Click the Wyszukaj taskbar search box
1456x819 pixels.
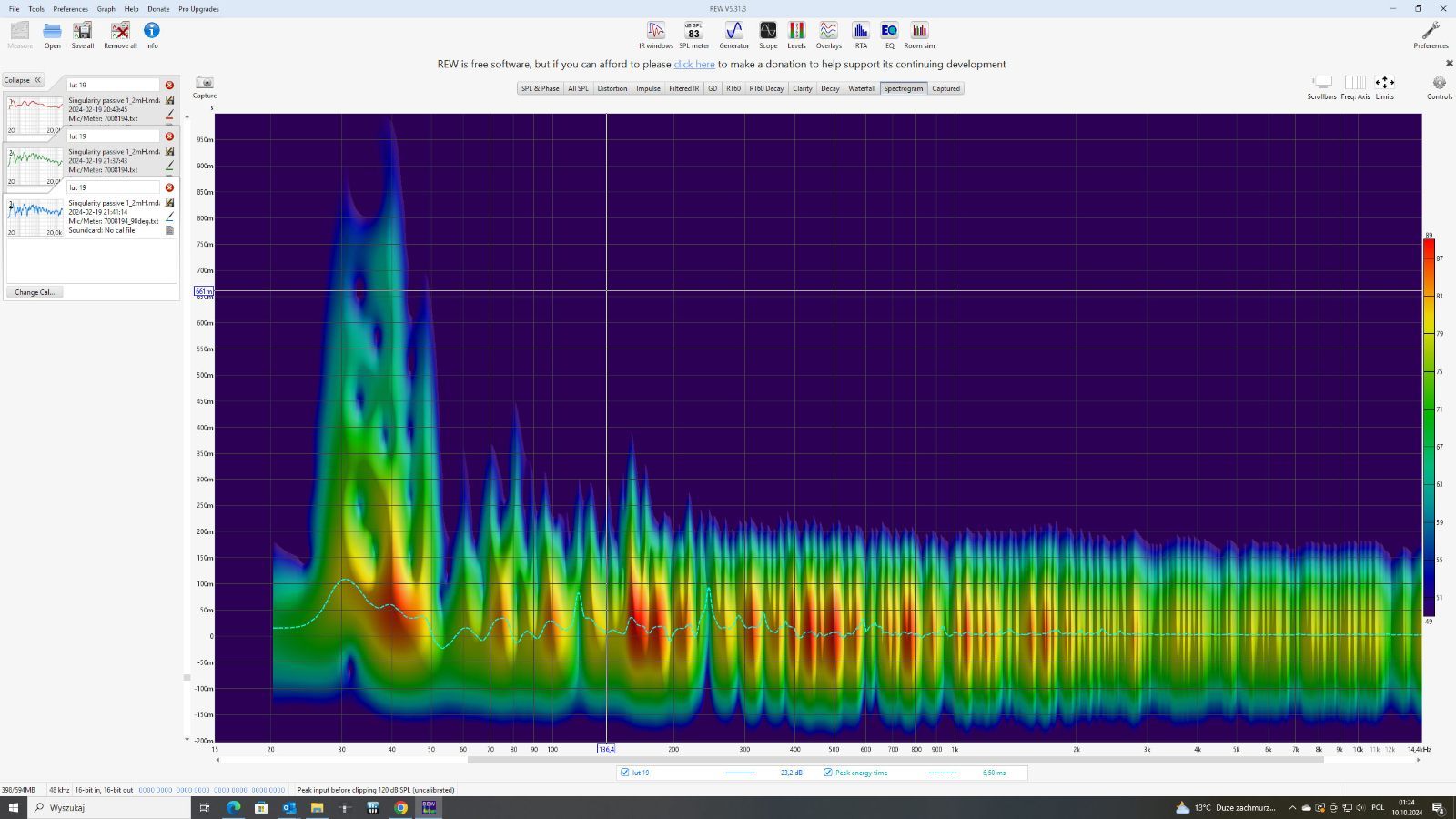109,807
